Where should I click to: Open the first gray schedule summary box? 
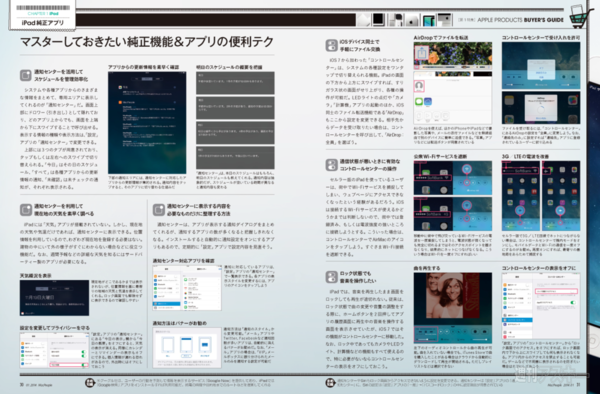pos(235,83)
